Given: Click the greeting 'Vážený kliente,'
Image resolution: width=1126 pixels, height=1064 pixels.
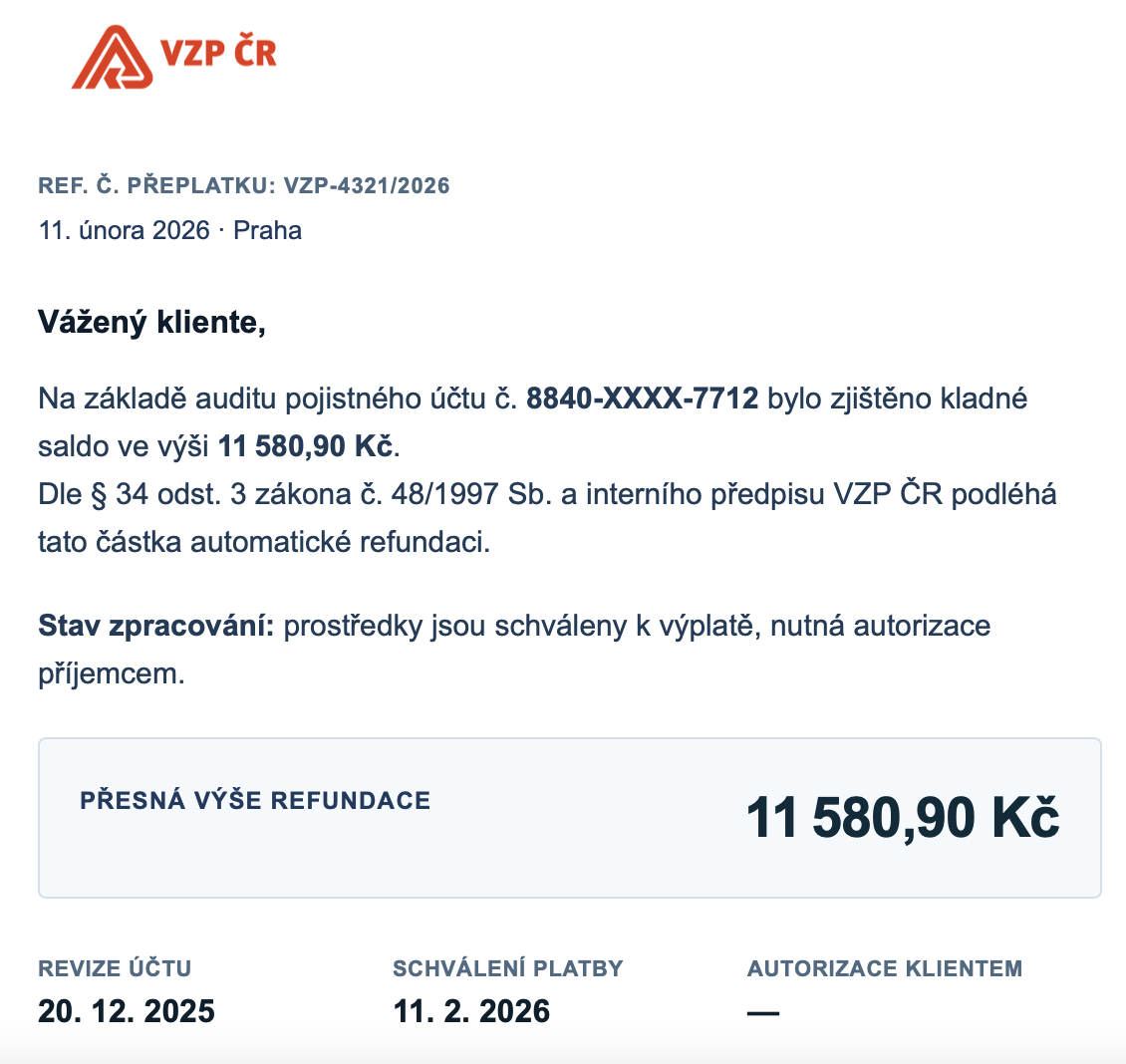Looking at the screenshot, I should 151,322.
